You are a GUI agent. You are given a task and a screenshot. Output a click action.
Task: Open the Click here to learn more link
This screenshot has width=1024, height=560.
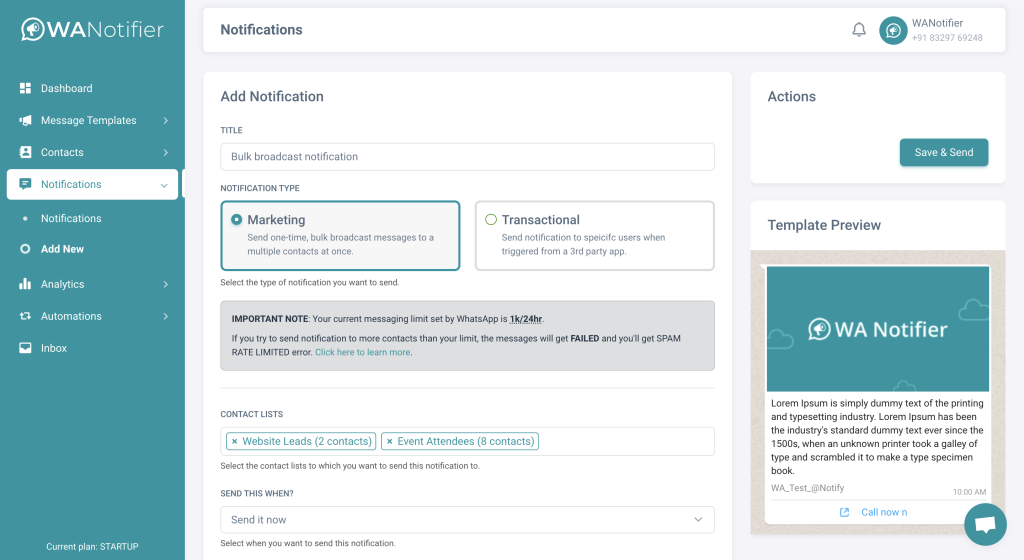tap(362, 352)
